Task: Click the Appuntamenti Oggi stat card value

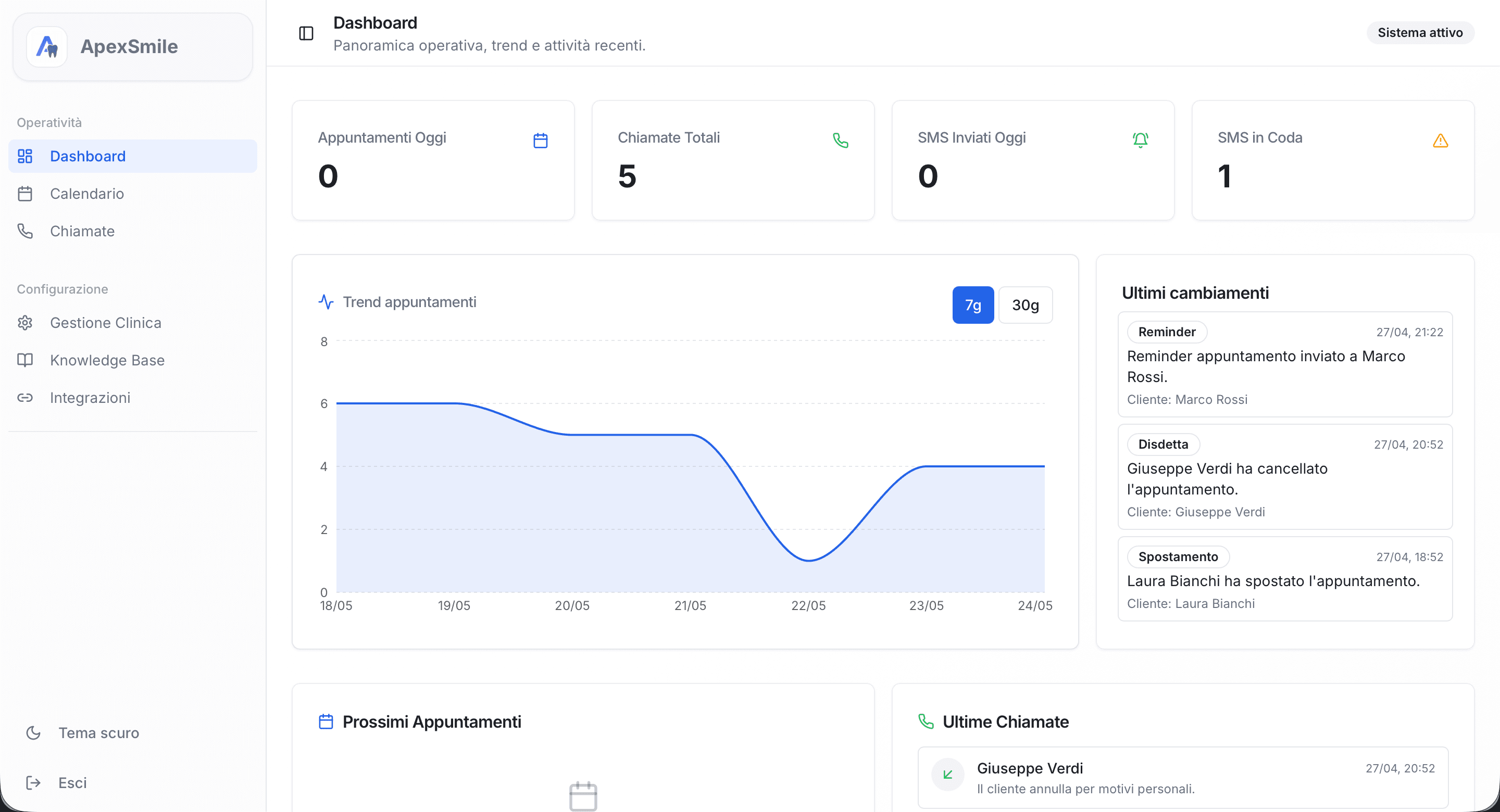Action: [328, 176]
